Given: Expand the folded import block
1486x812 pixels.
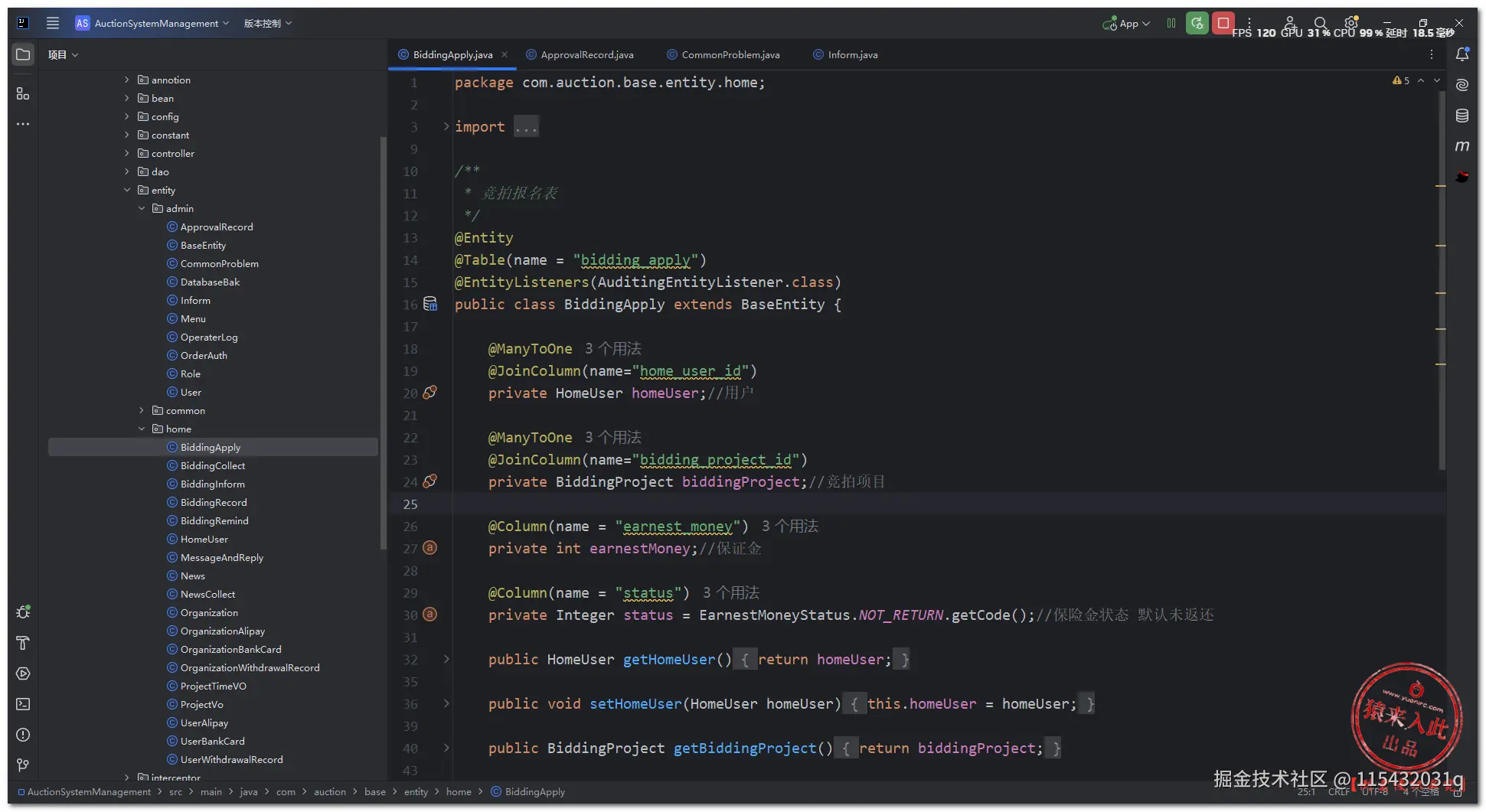Looking at the screenshot, I should (446, 126).
